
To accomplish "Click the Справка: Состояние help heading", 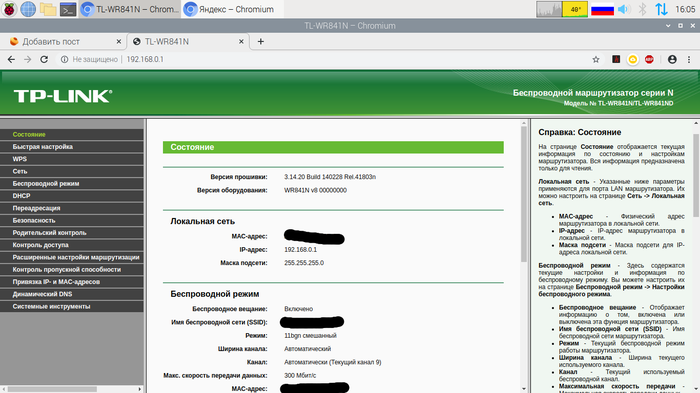I will 579,132.
